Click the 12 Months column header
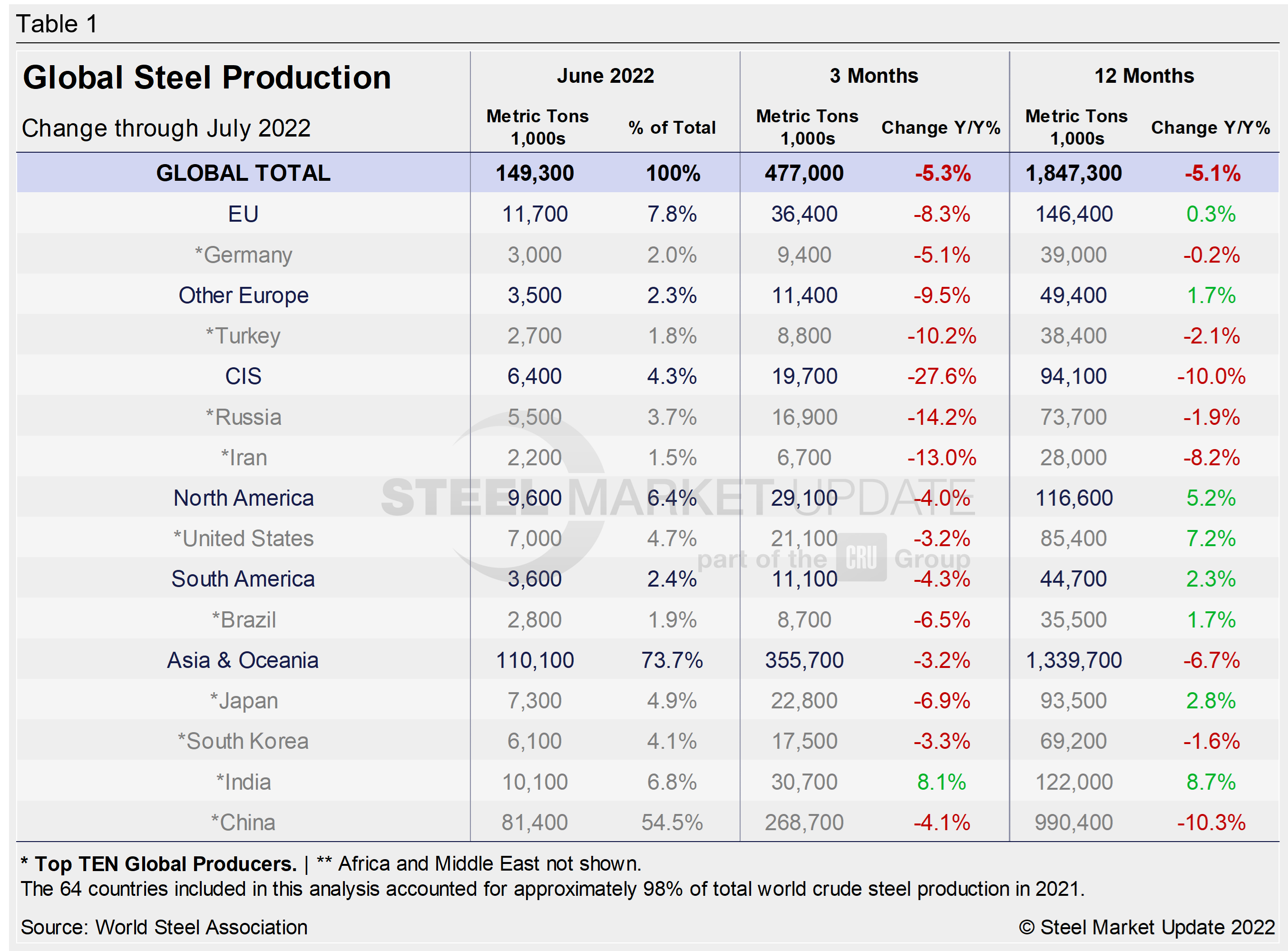The width and height of the screenshot is (1288, 951). pyautogui.click(x=1143, y=76)
